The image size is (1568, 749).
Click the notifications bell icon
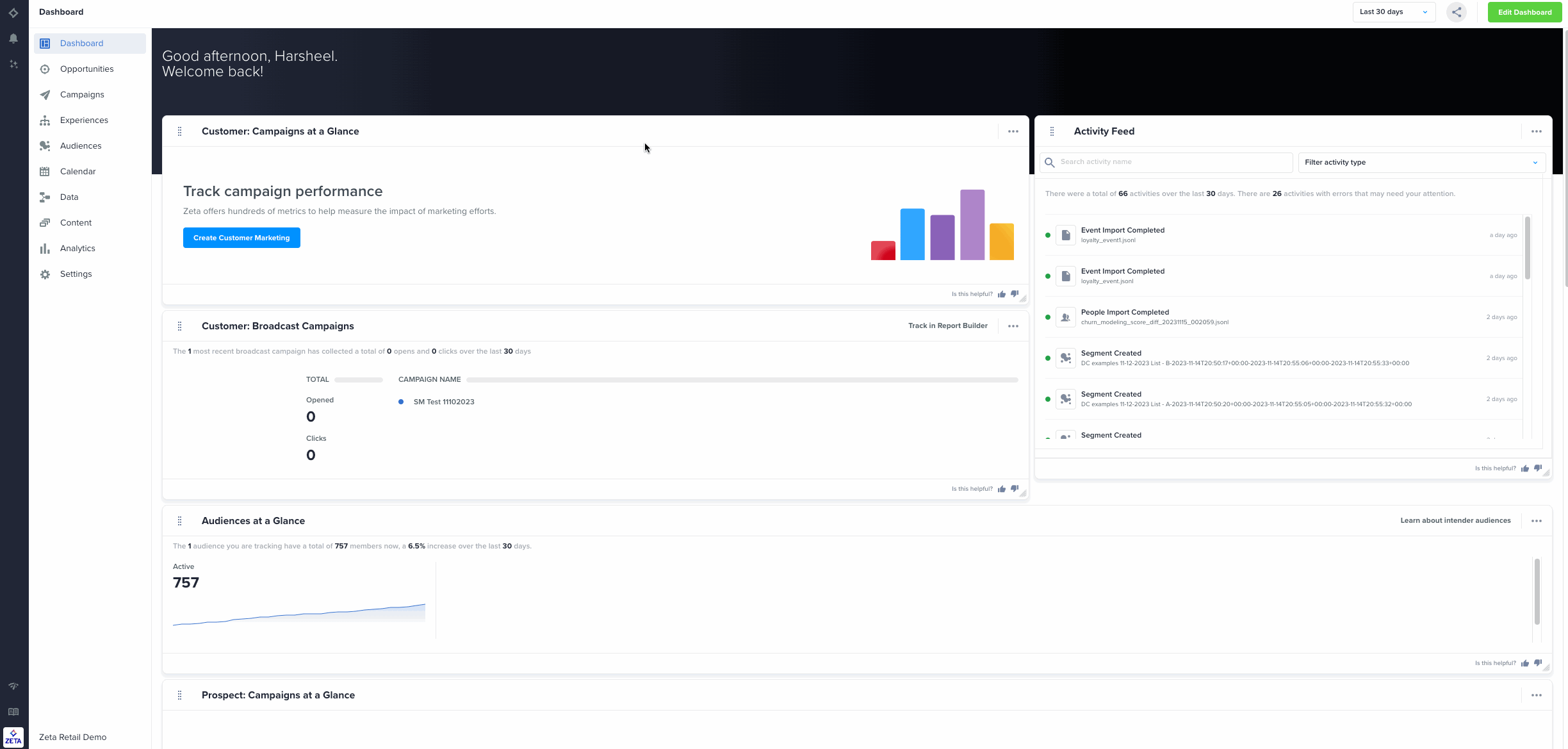(13, 38)
